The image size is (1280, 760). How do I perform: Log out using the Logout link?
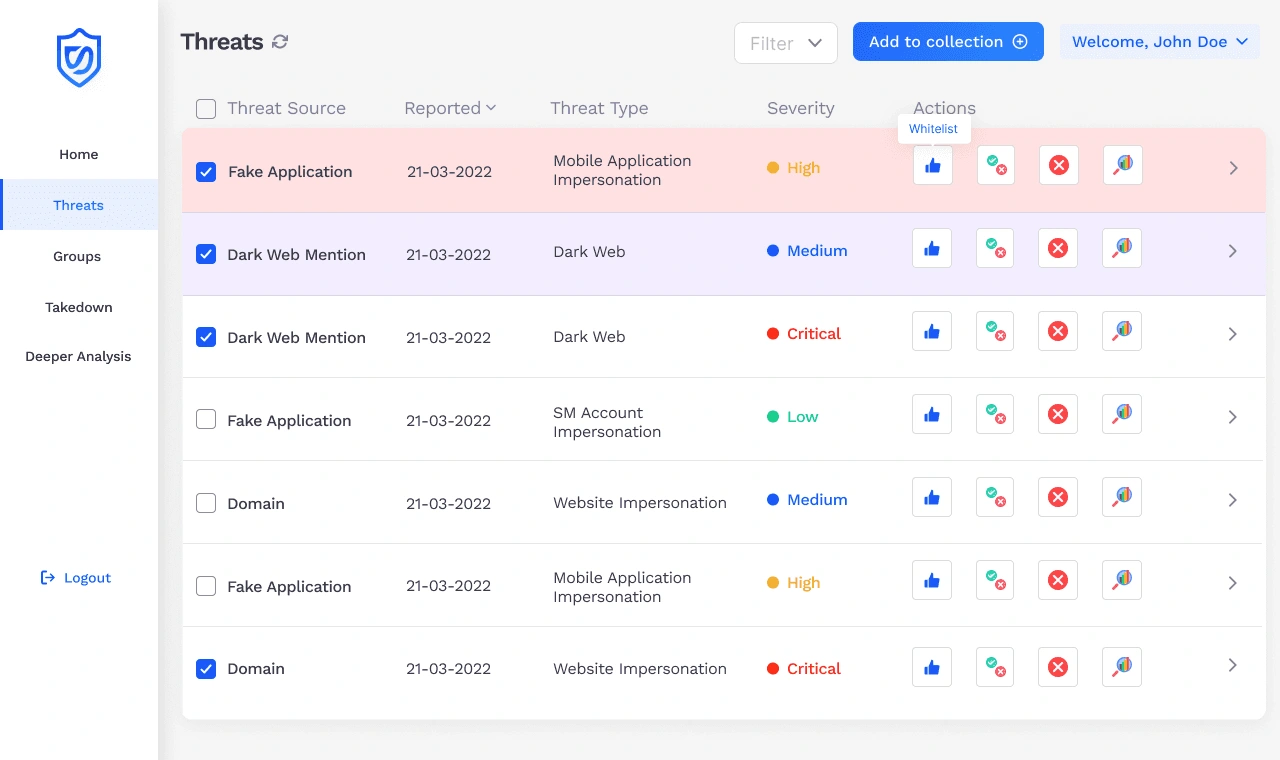point(76,578)
